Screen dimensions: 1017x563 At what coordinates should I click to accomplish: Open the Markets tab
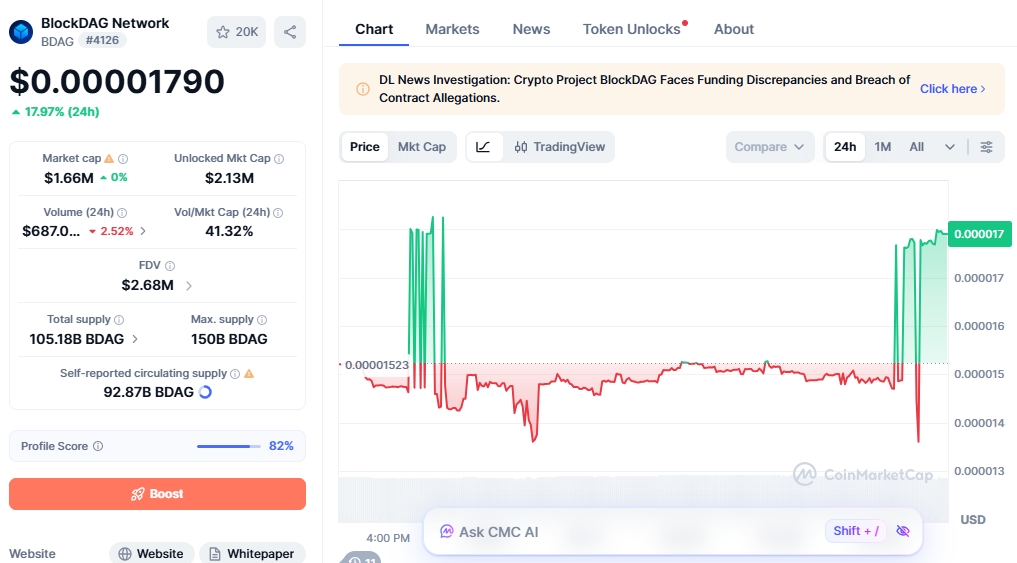452,29
